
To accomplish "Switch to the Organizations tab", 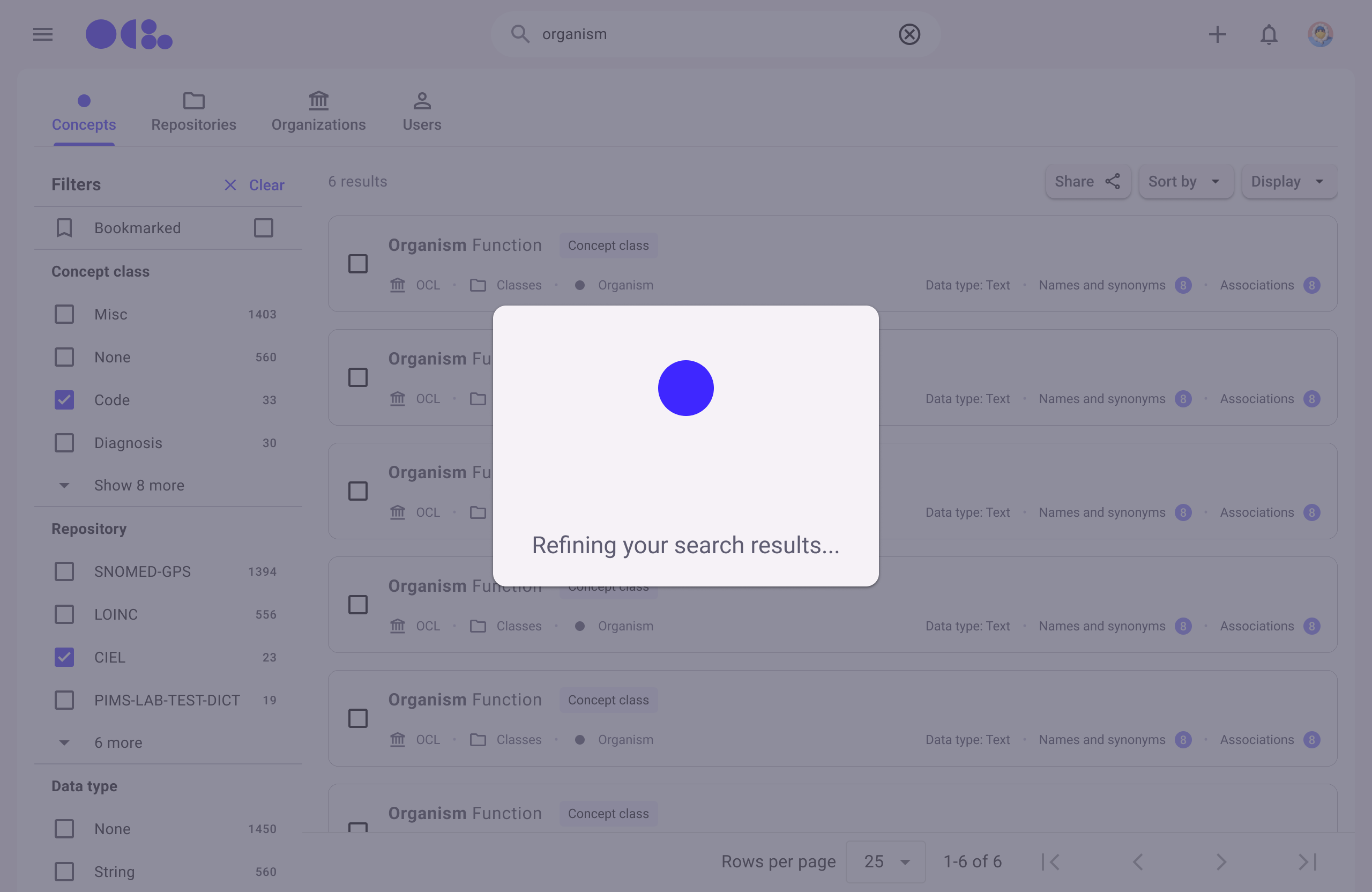I will [x=318, y=112].
